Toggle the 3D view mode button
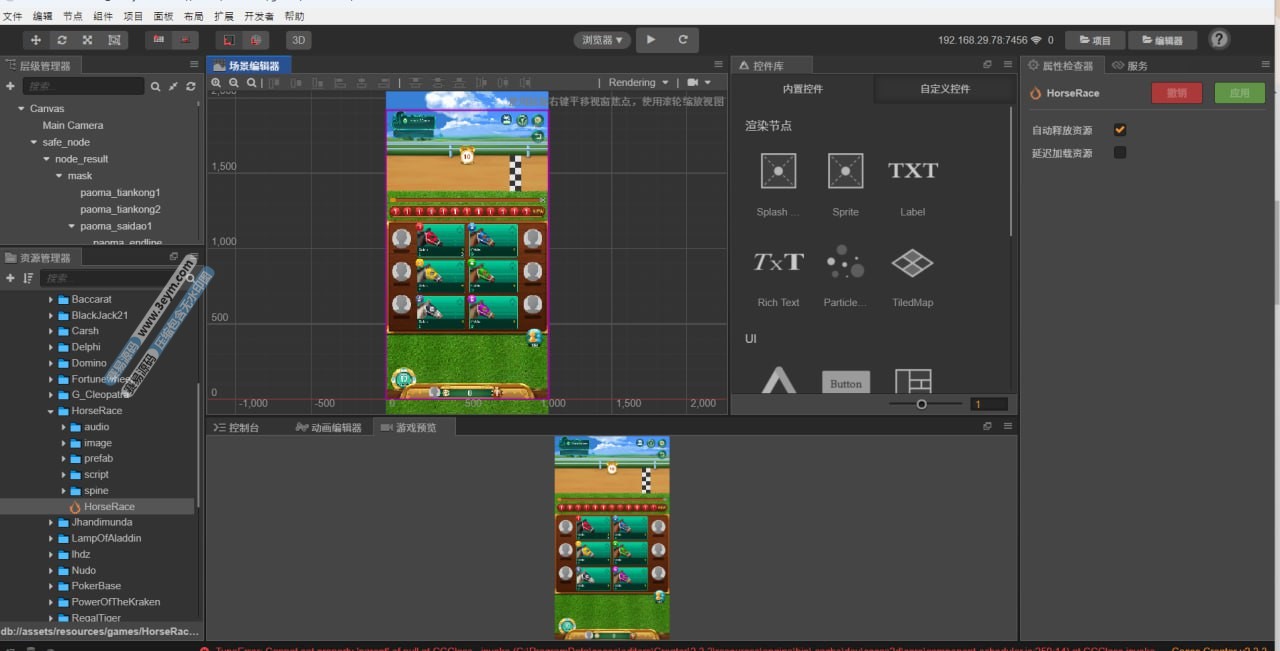The width and height of the screenshot is (1280, 651). 298,40
